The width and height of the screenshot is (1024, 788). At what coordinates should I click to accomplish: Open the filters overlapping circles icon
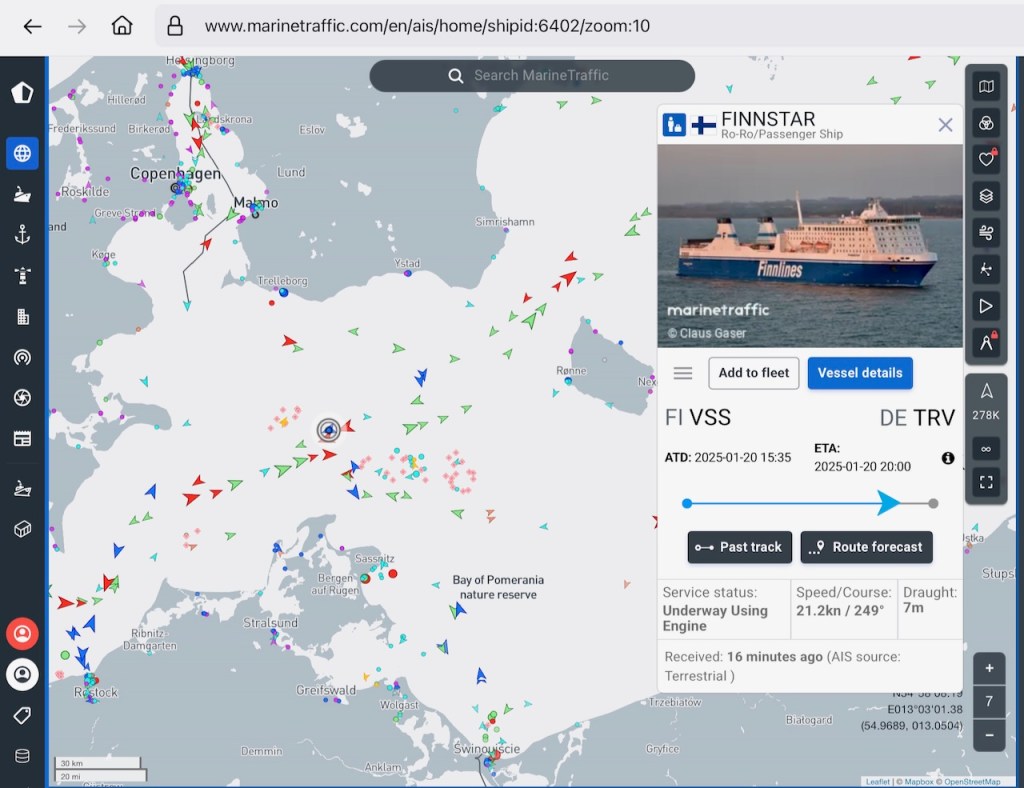point(986,123)
